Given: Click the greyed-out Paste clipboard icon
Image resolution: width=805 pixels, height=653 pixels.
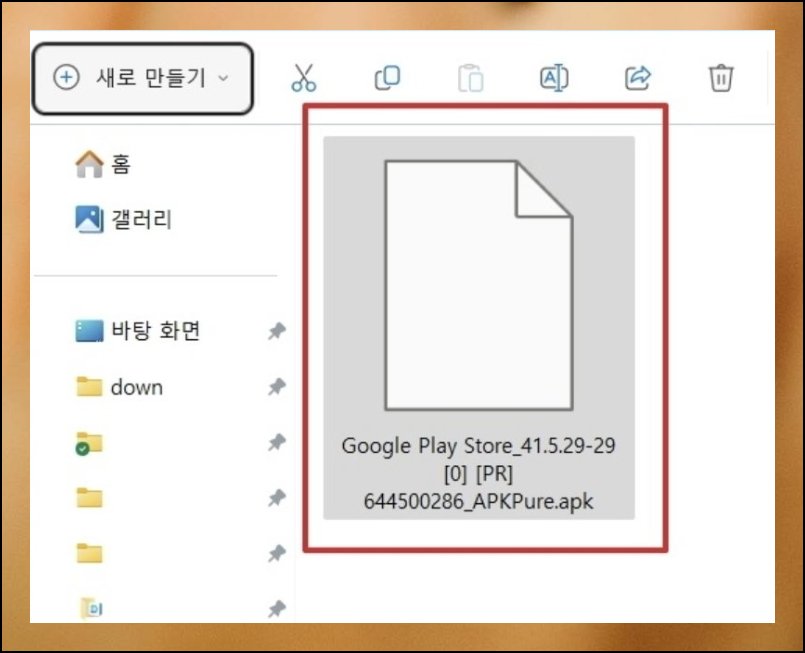Looking at the screenshot, I should 470,79.
